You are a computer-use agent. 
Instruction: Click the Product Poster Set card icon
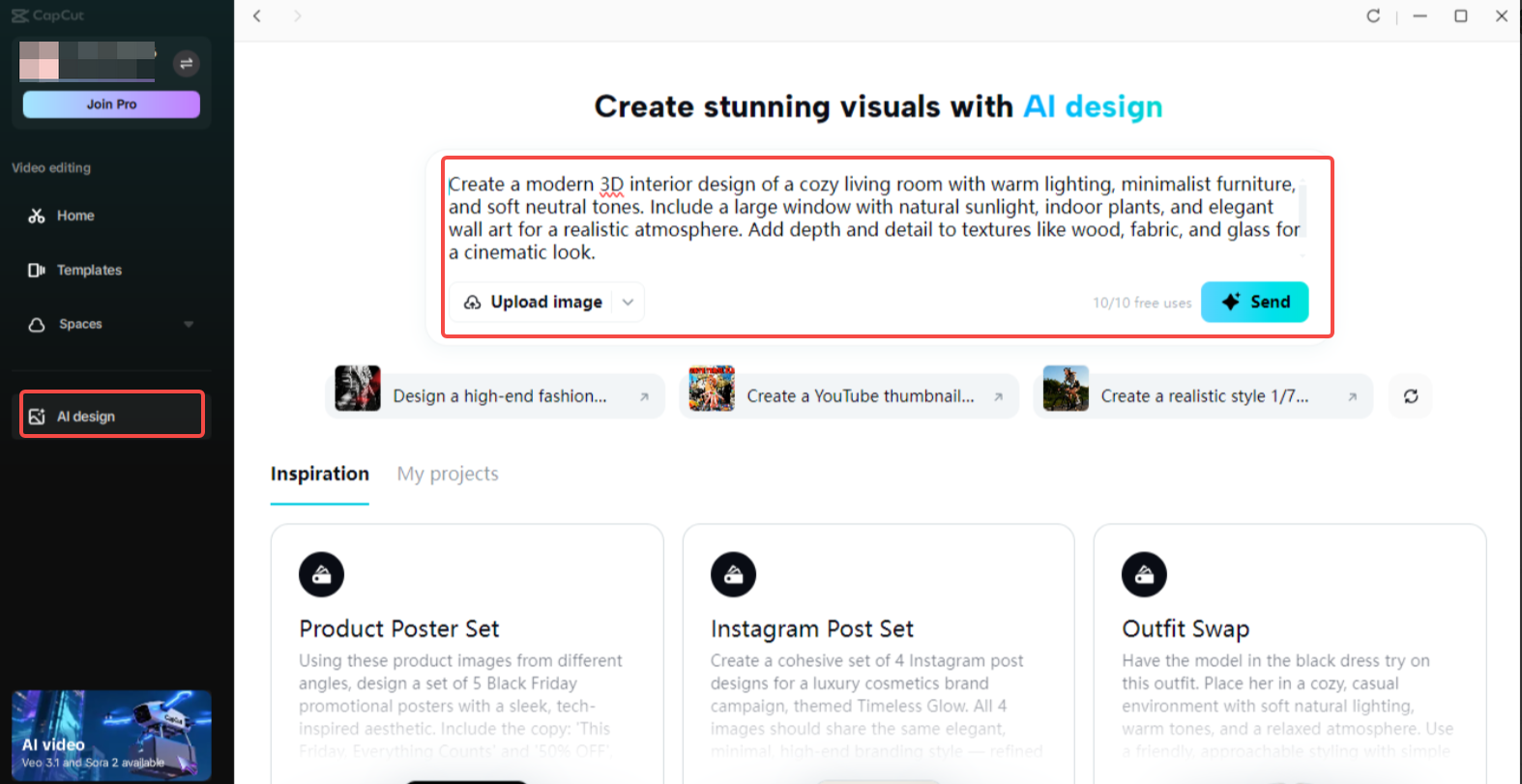click(x=322, y=574)
